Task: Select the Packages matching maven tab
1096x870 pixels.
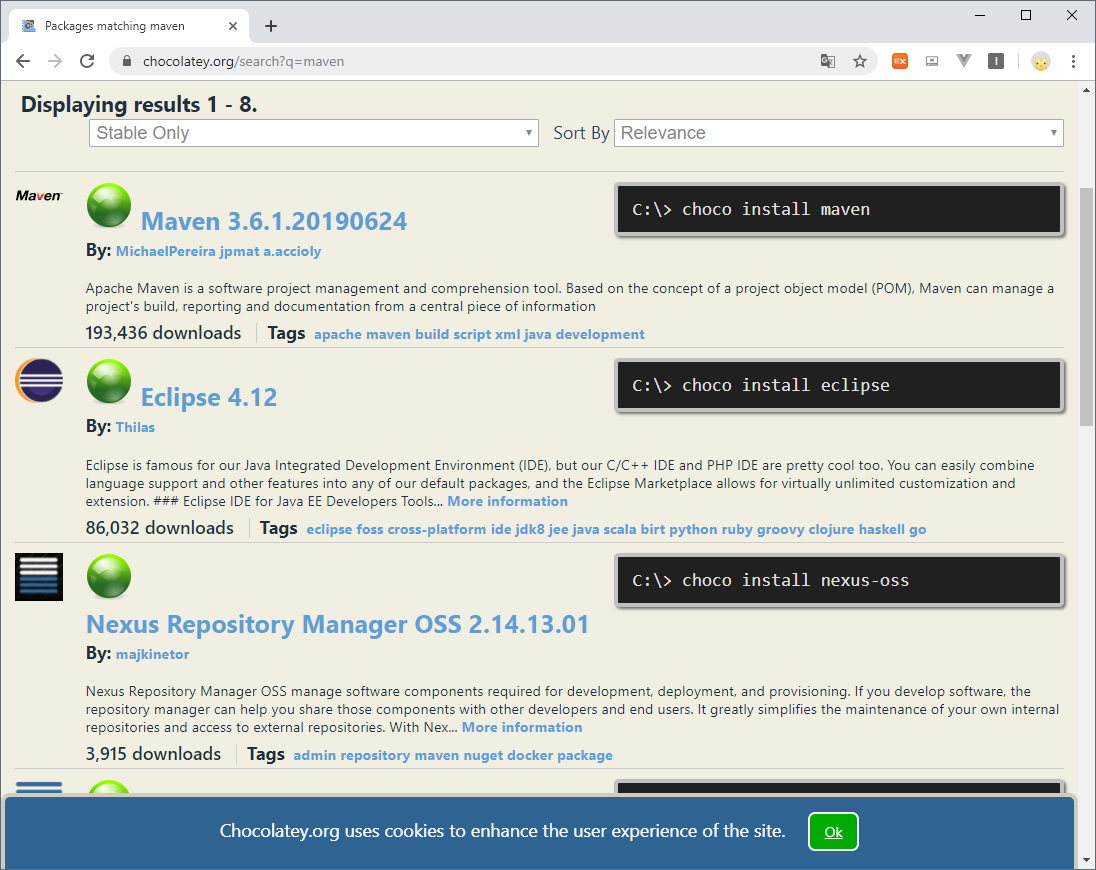Action: [x=129, y=26]
